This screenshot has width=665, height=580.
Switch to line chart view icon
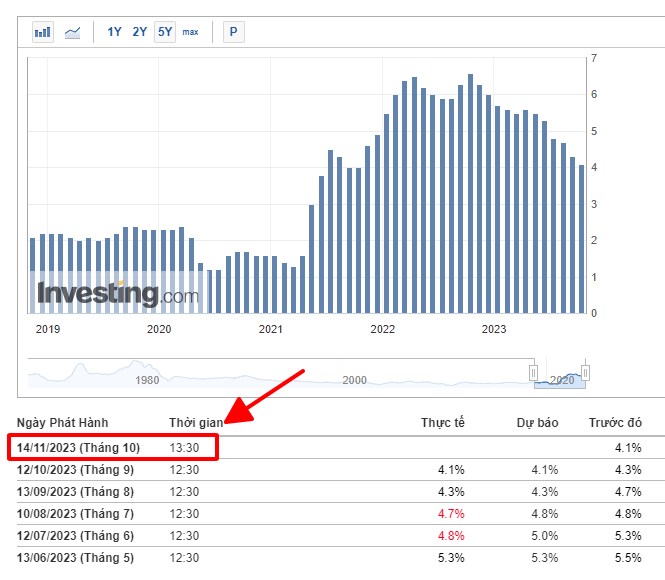[x=73, y=32]
